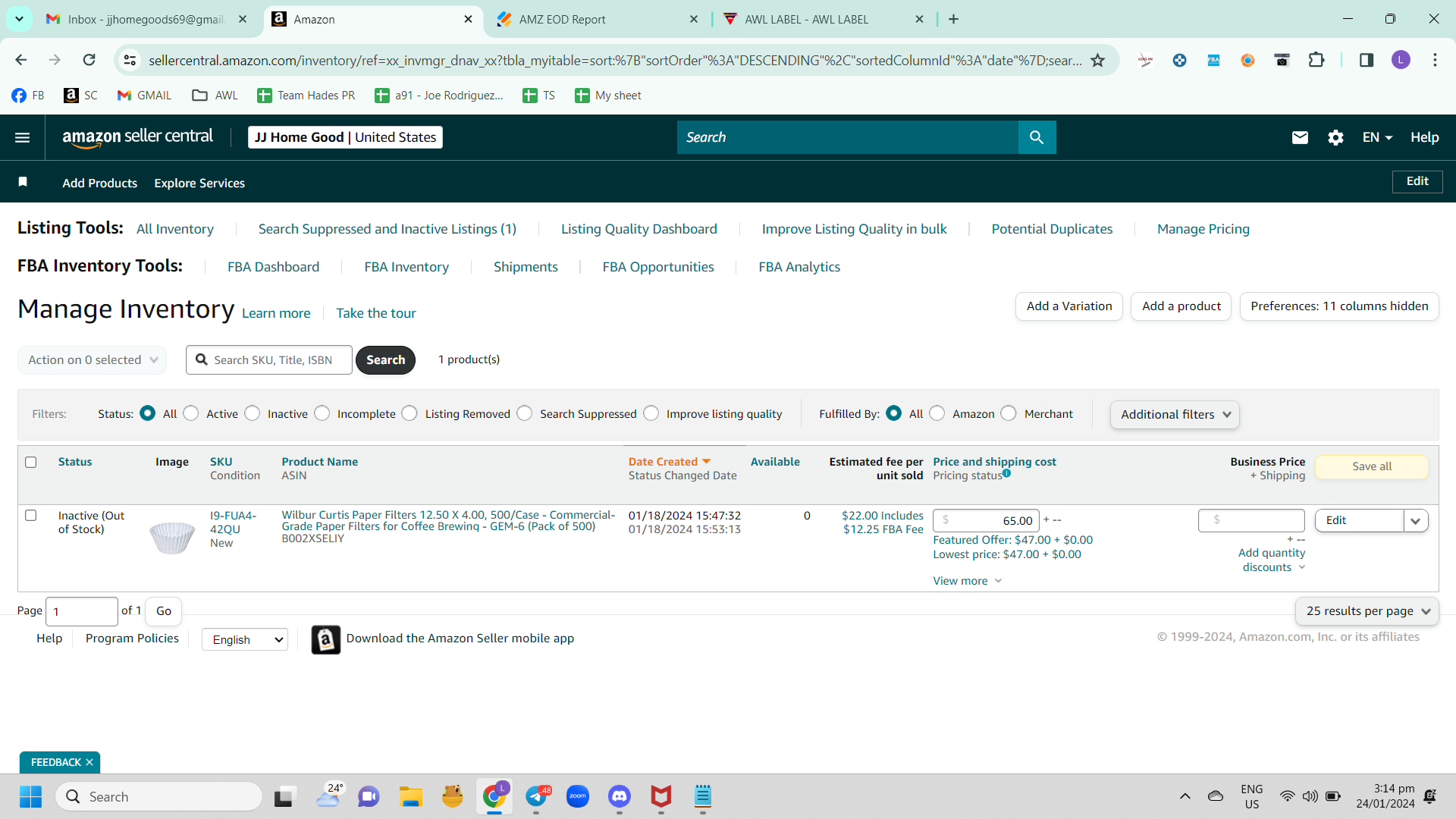Bookmark this page with the star icon

point(1097,60)
